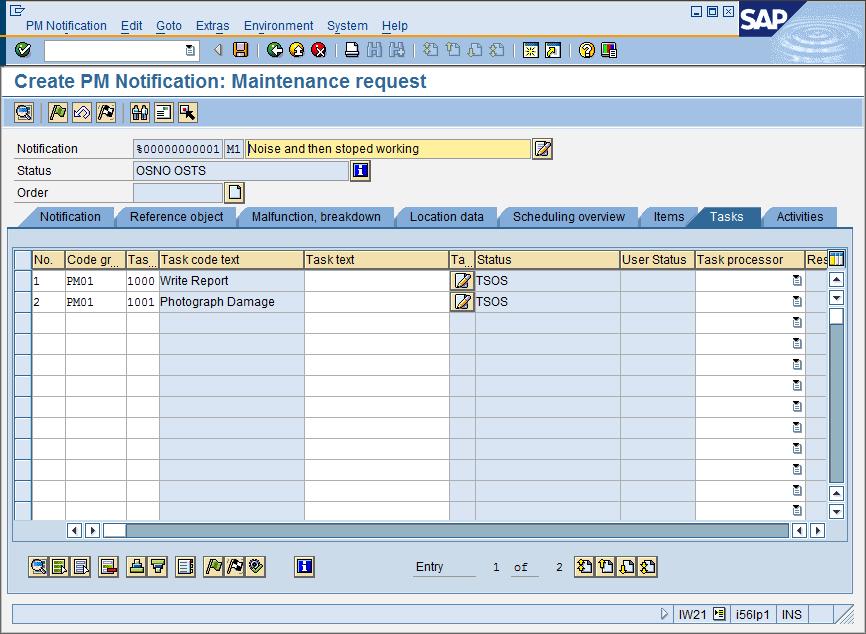This screenshot has height=634, width=866.
Task: Open the PM Notification menu
Action: click(66, 26)
